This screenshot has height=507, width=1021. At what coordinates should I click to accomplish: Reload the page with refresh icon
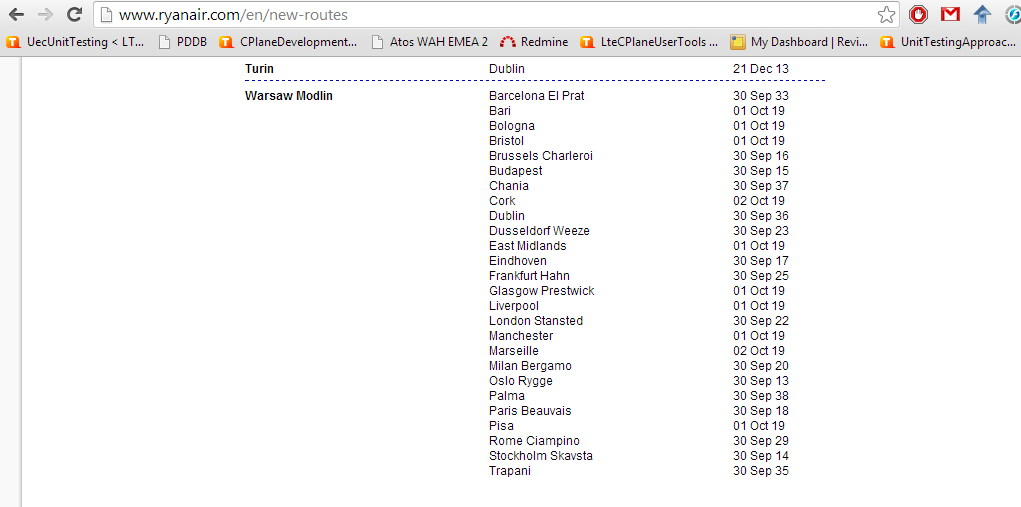[x=75, y=14]
